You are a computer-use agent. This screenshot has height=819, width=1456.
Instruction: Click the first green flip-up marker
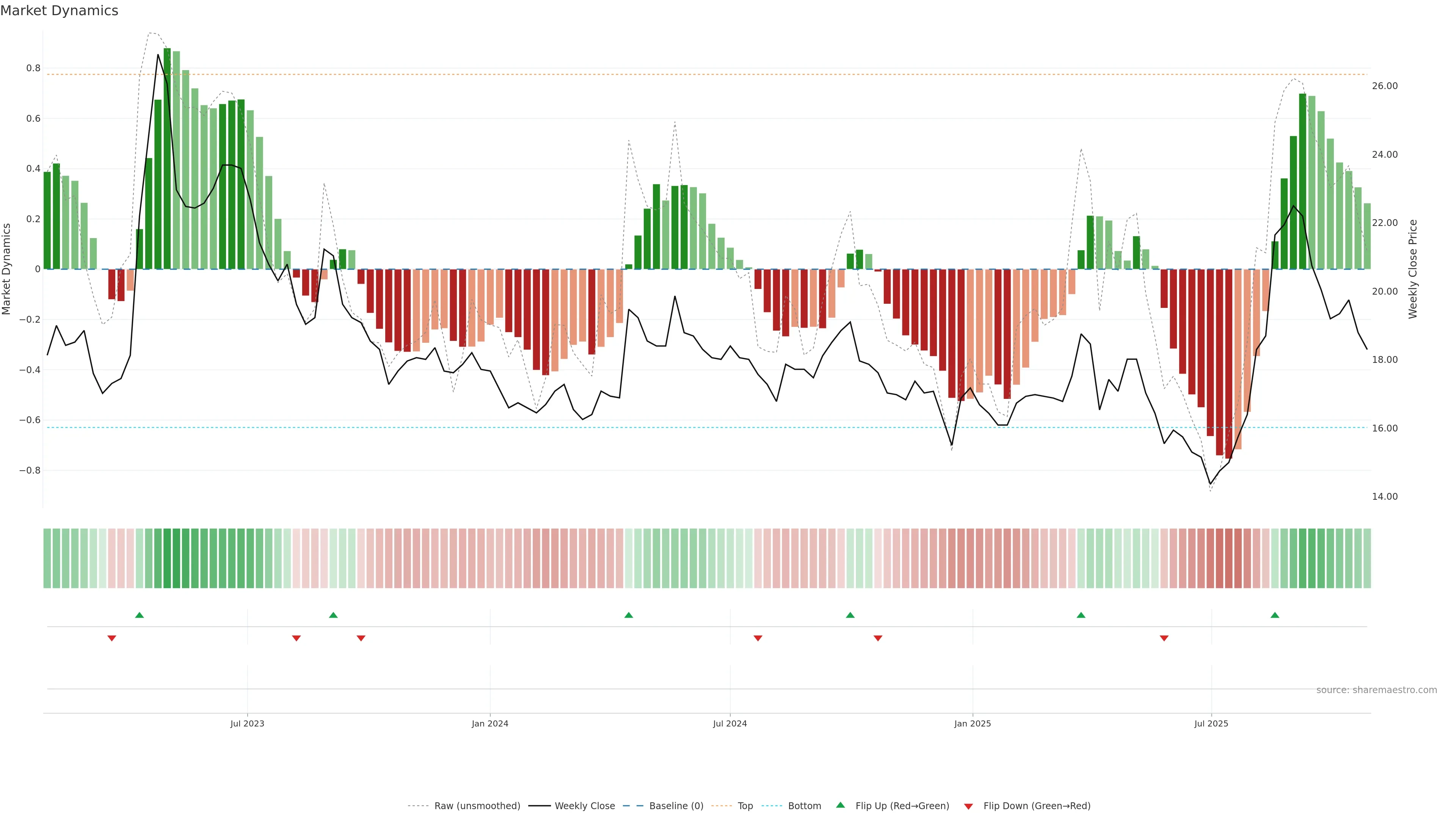tap(140, 615)
